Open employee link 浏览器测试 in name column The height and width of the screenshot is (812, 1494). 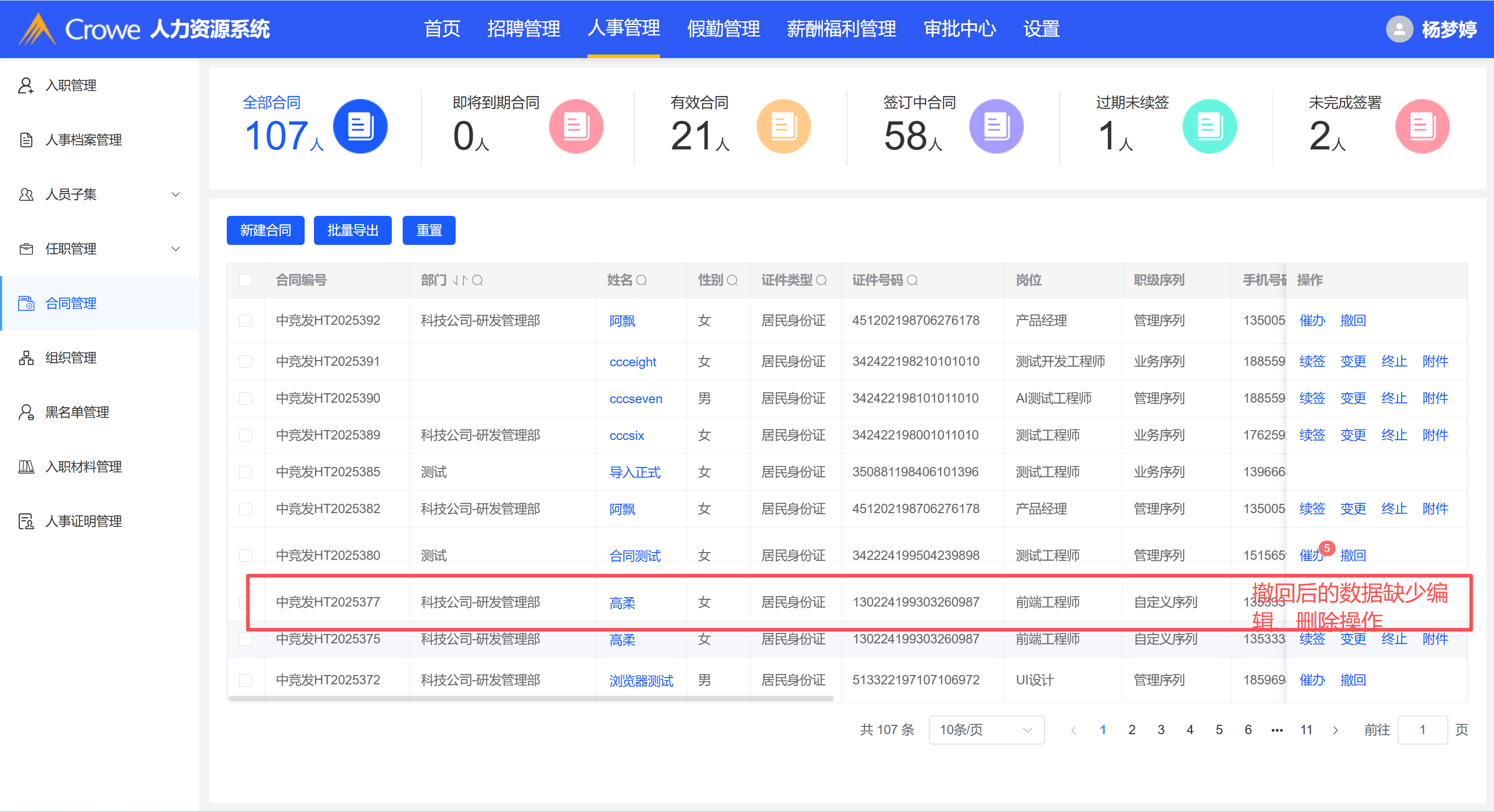click(641, 680)
